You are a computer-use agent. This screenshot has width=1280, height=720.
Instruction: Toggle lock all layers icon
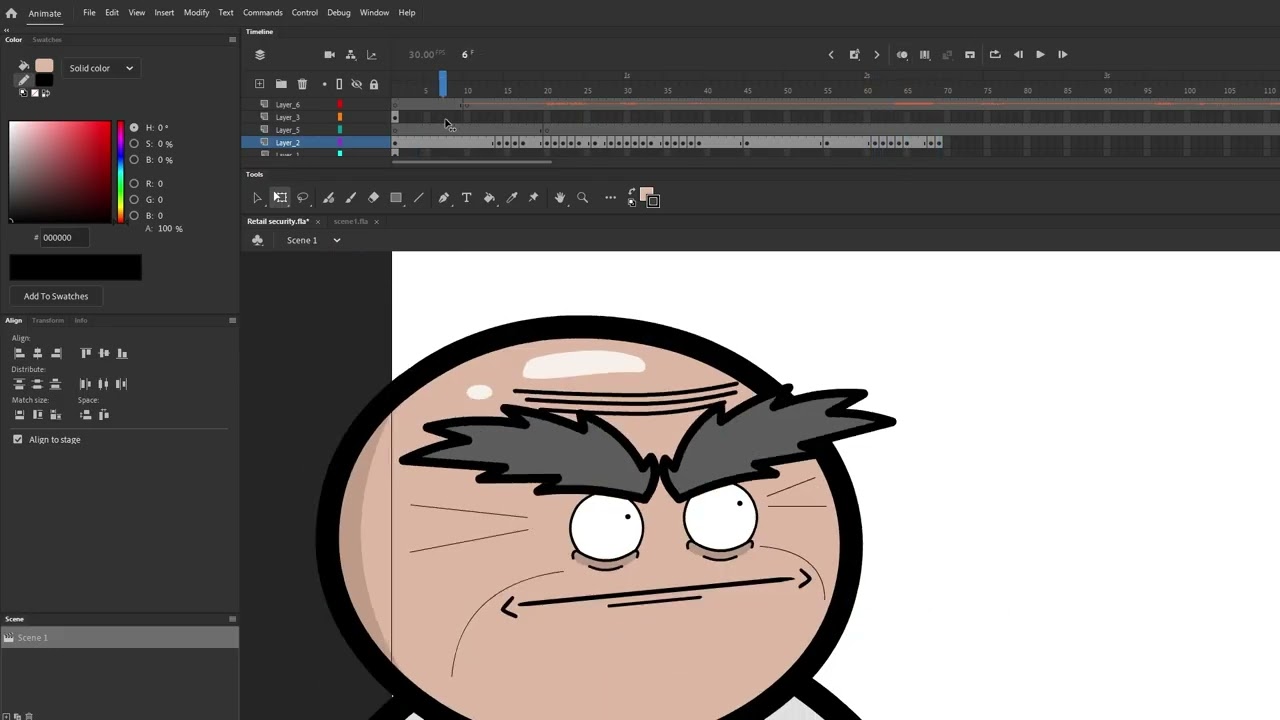[374, 84]
